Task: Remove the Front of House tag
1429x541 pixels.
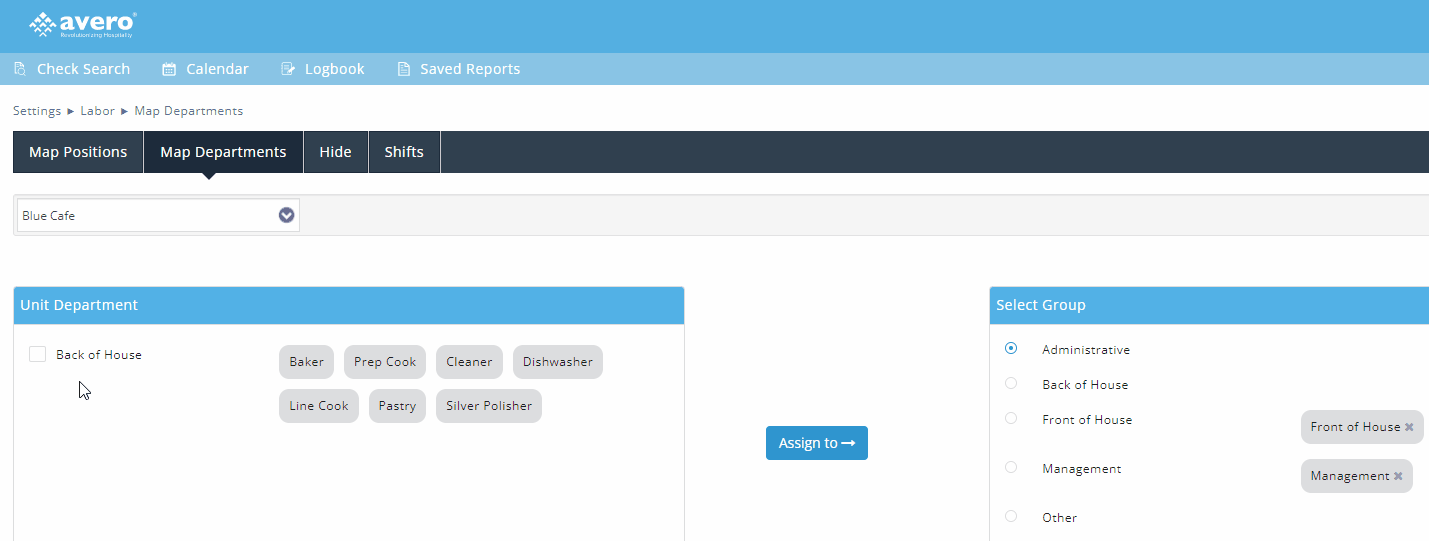Action: point(1409,427)
